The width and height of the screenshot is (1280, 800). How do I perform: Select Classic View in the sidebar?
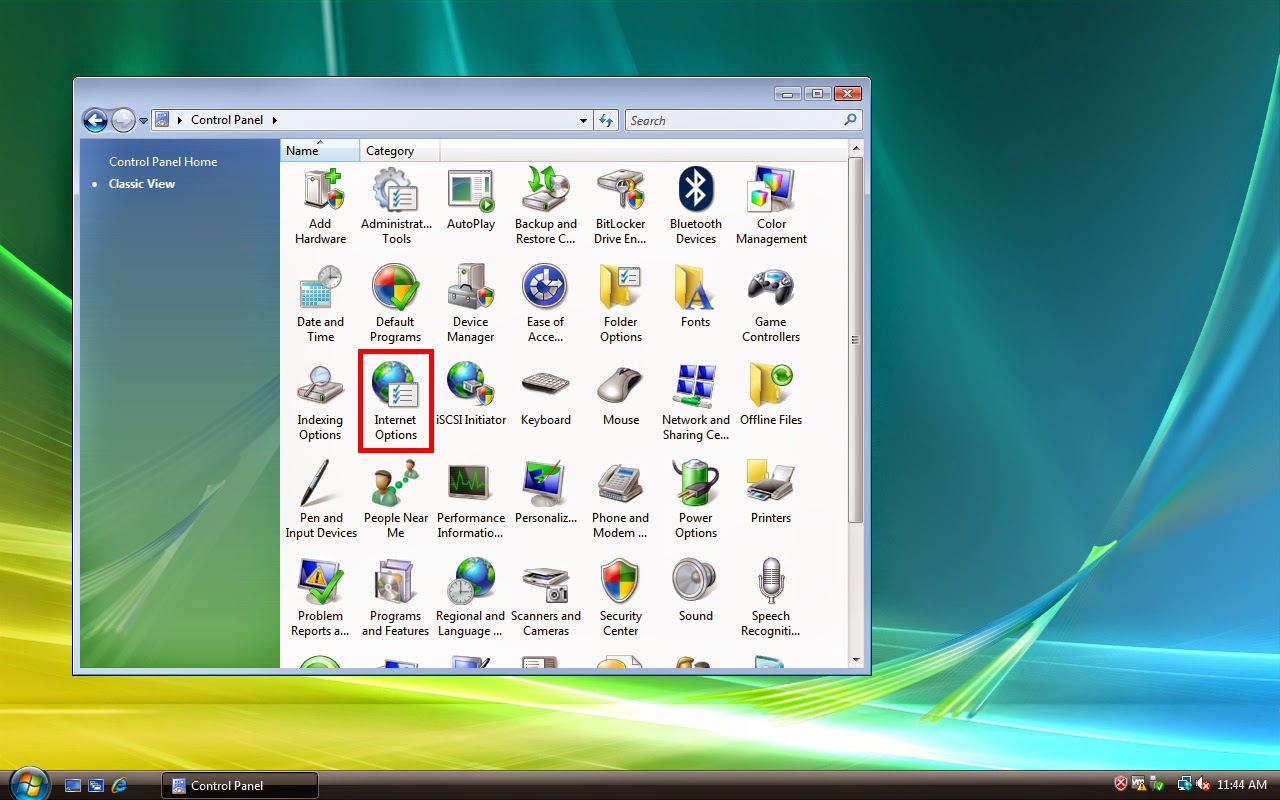coord(142,184)
